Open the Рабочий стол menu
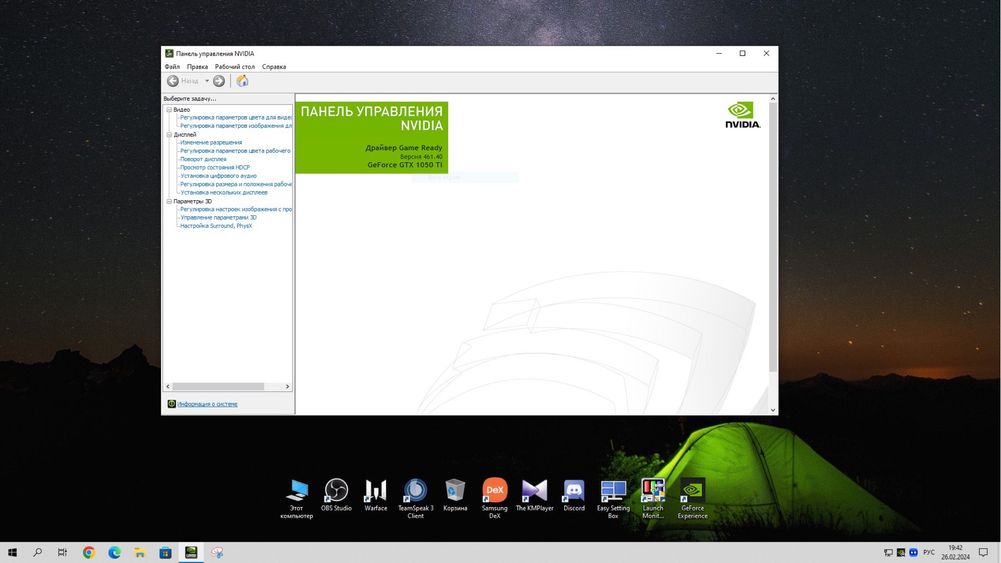The height and width of the screenshot is (563, 1001). pos(235,66)
